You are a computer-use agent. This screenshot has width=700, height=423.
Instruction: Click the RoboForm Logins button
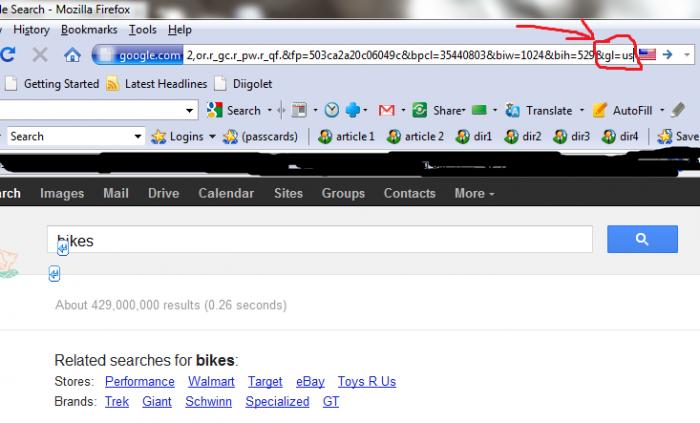point(177,137)
